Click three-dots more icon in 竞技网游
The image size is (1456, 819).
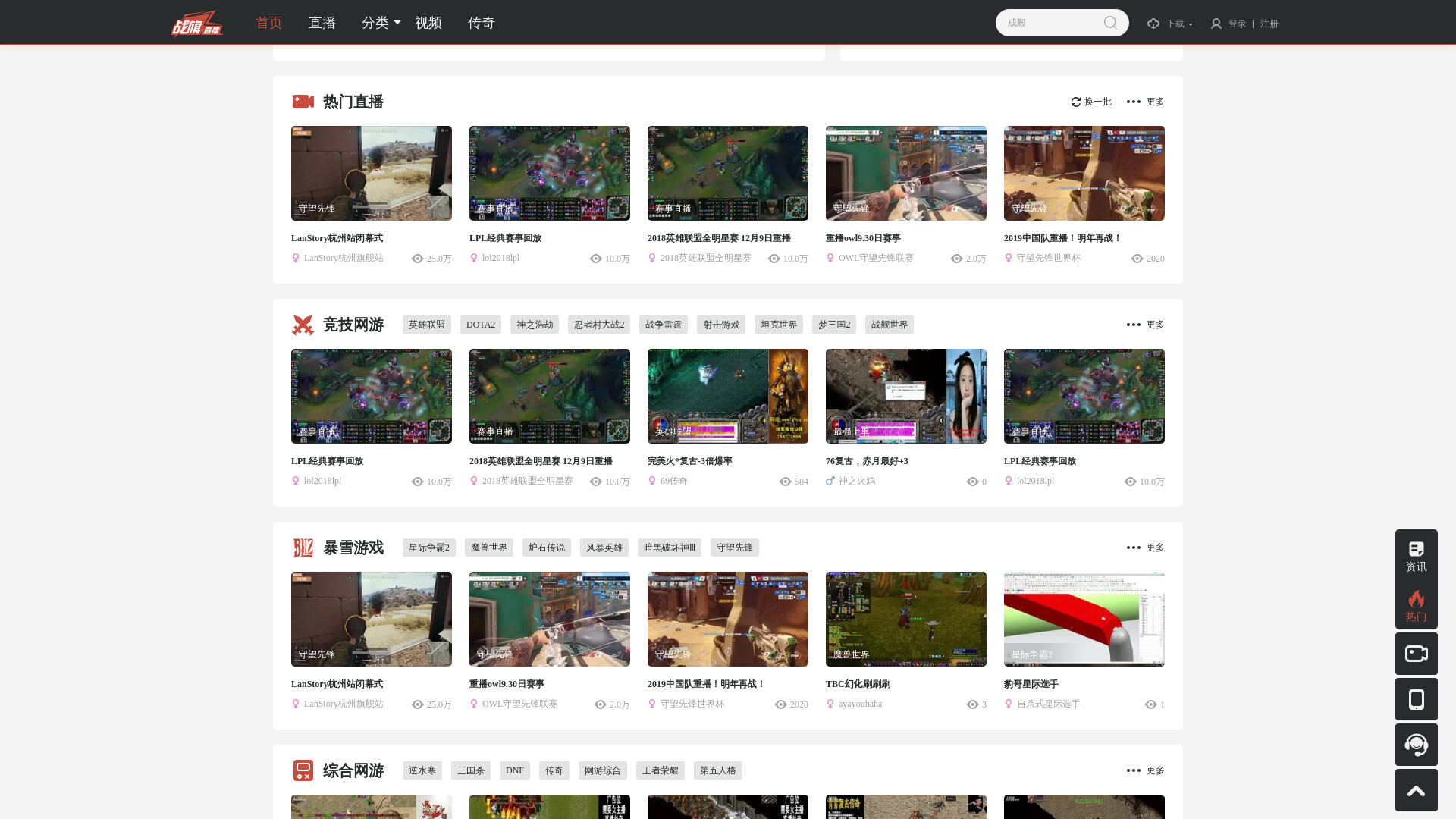(x=1134, y=325)
